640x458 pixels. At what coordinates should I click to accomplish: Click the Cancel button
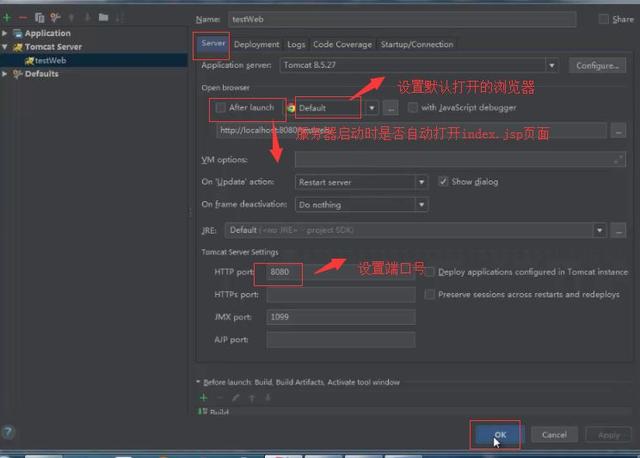point(554,435)
